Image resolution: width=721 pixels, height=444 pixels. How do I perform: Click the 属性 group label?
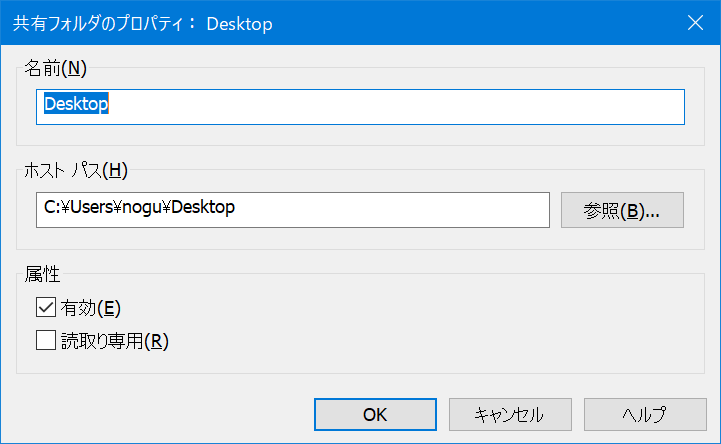[x=42, y=274]
